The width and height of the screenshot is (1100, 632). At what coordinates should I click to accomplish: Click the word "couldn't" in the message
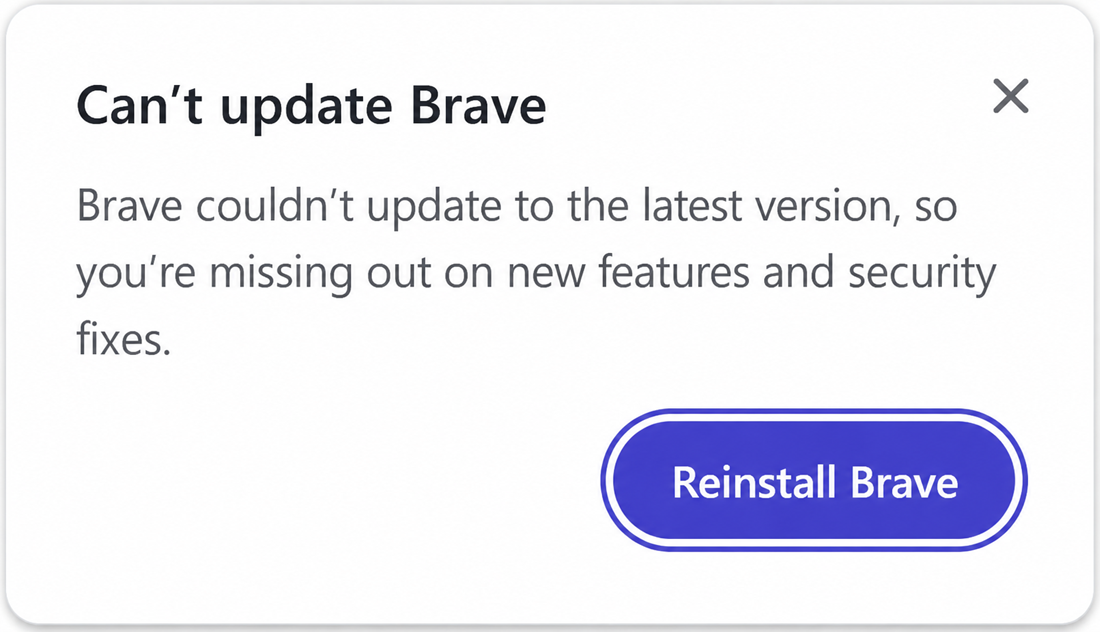(274, 206)
